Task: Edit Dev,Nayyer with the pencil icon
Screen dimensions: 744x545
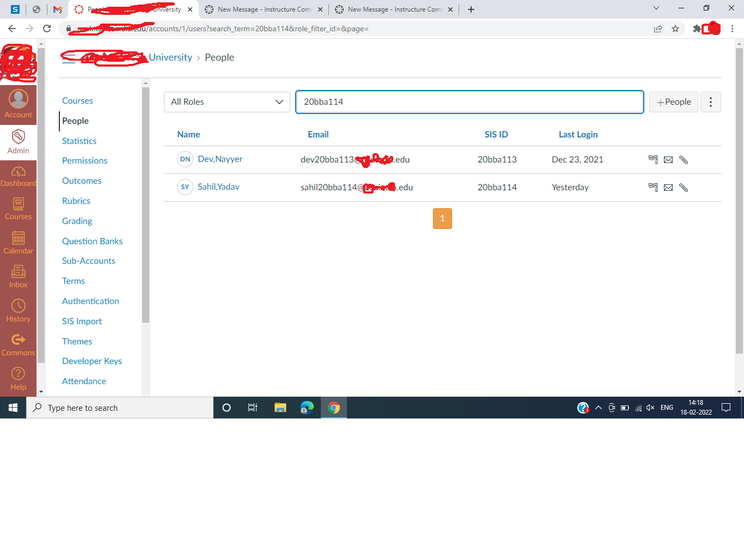Action: point(684,159)
